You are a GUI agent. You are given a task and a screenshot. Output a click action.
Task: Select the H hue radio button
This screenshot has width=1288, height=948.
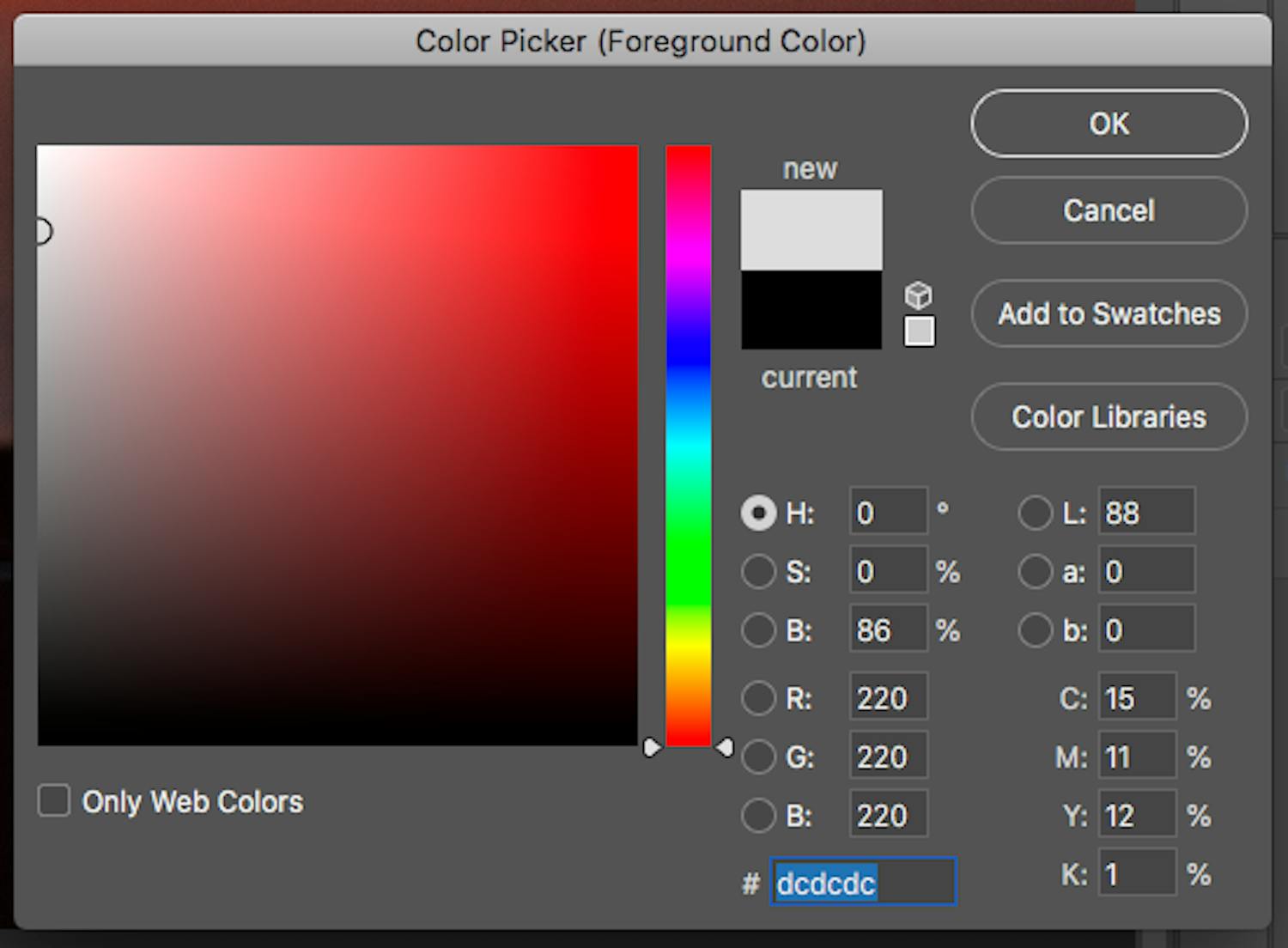[758, 513]
